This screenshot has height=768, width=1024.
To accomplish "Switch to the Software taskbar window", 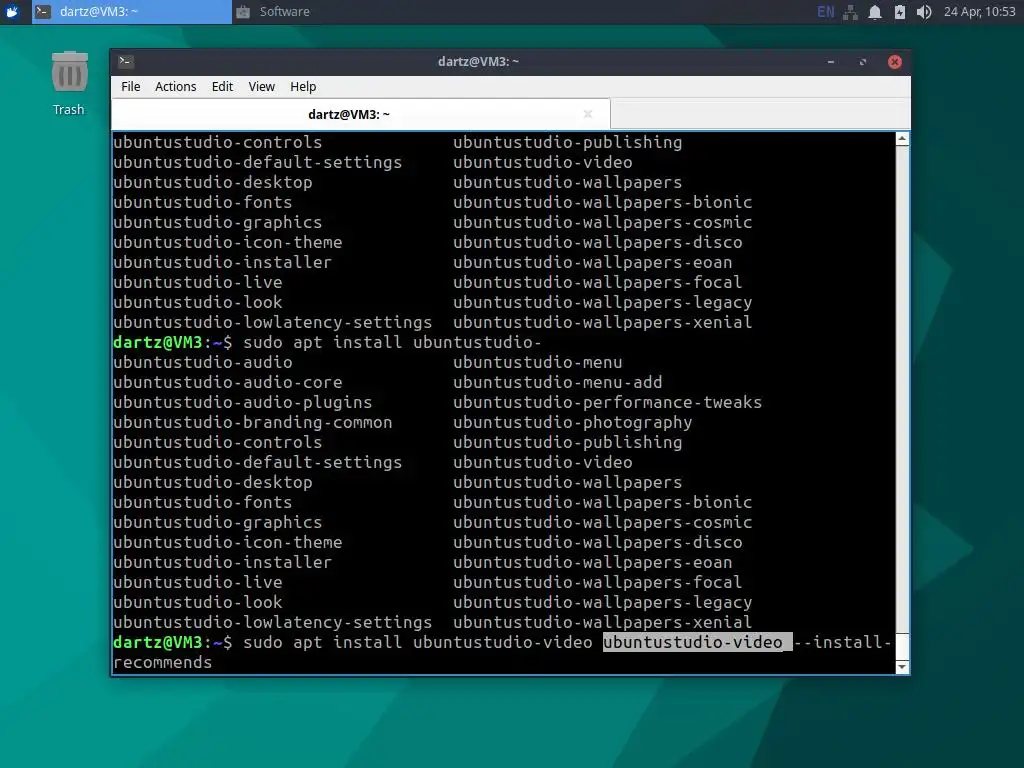I will click(x=273, y=12).
